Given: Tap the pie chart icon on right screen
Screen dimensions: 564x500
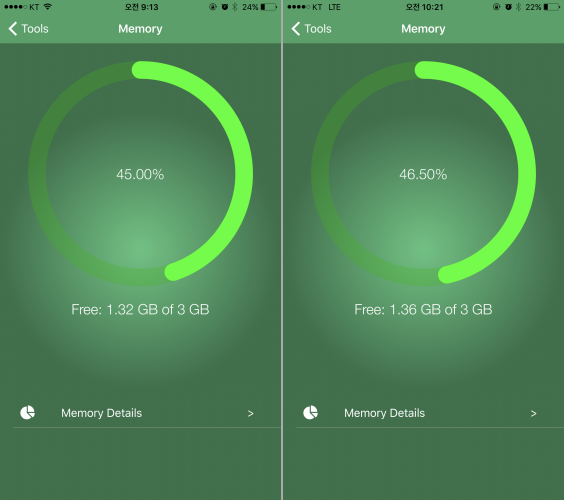Looking at the screenshot, I should tap(310, 413).
